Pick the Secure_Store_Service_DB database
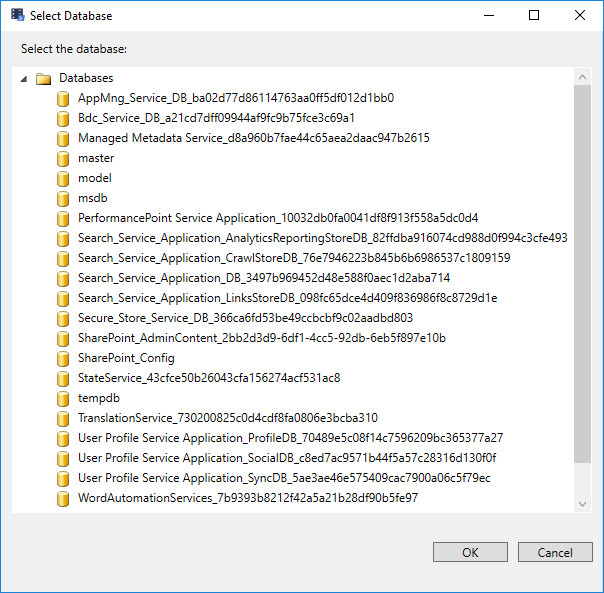 click(245, 318)
